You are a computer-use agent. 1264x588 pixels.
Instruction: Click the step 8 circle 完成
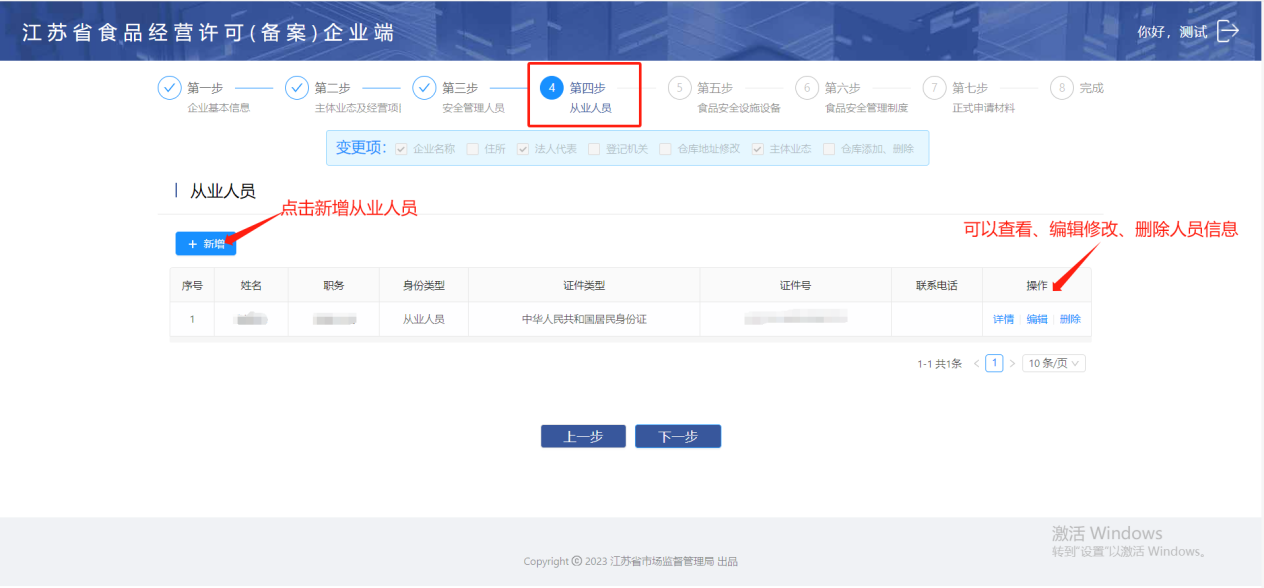tap(1062, 88)
